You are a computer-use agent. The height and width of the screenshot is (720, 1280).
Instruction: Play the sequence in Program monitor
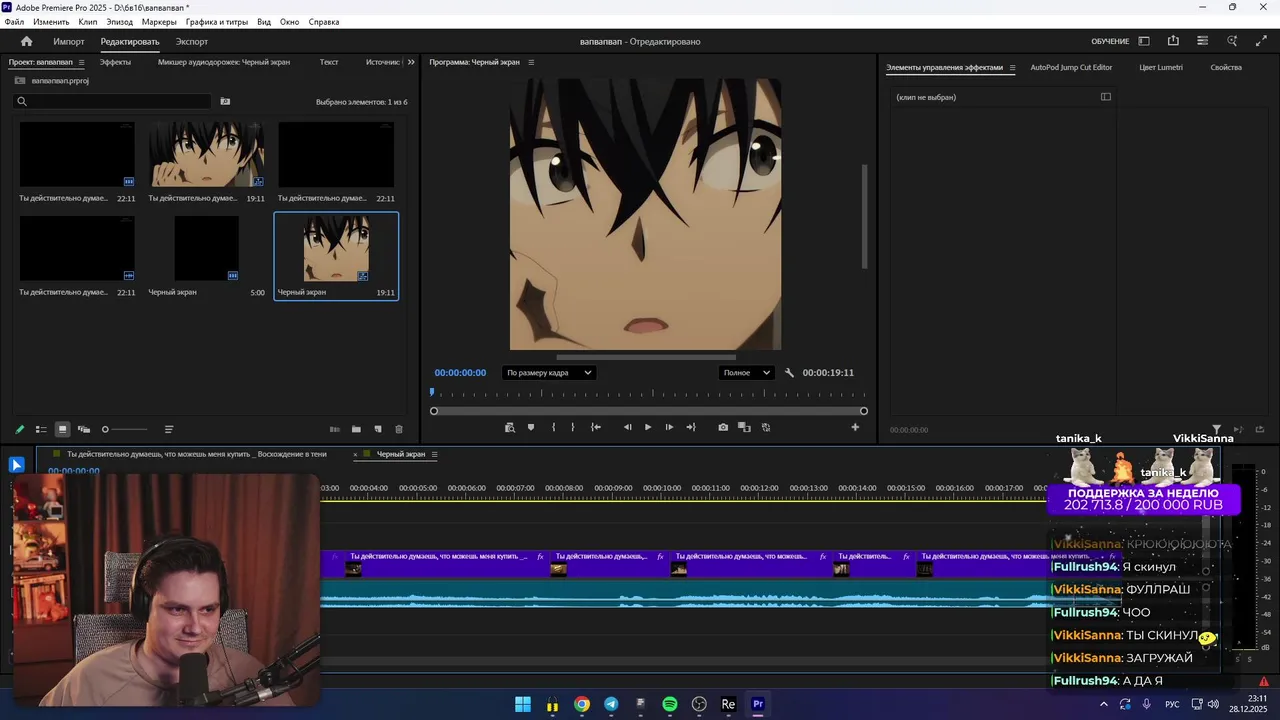pyautogui.click(x=648, y=427)
